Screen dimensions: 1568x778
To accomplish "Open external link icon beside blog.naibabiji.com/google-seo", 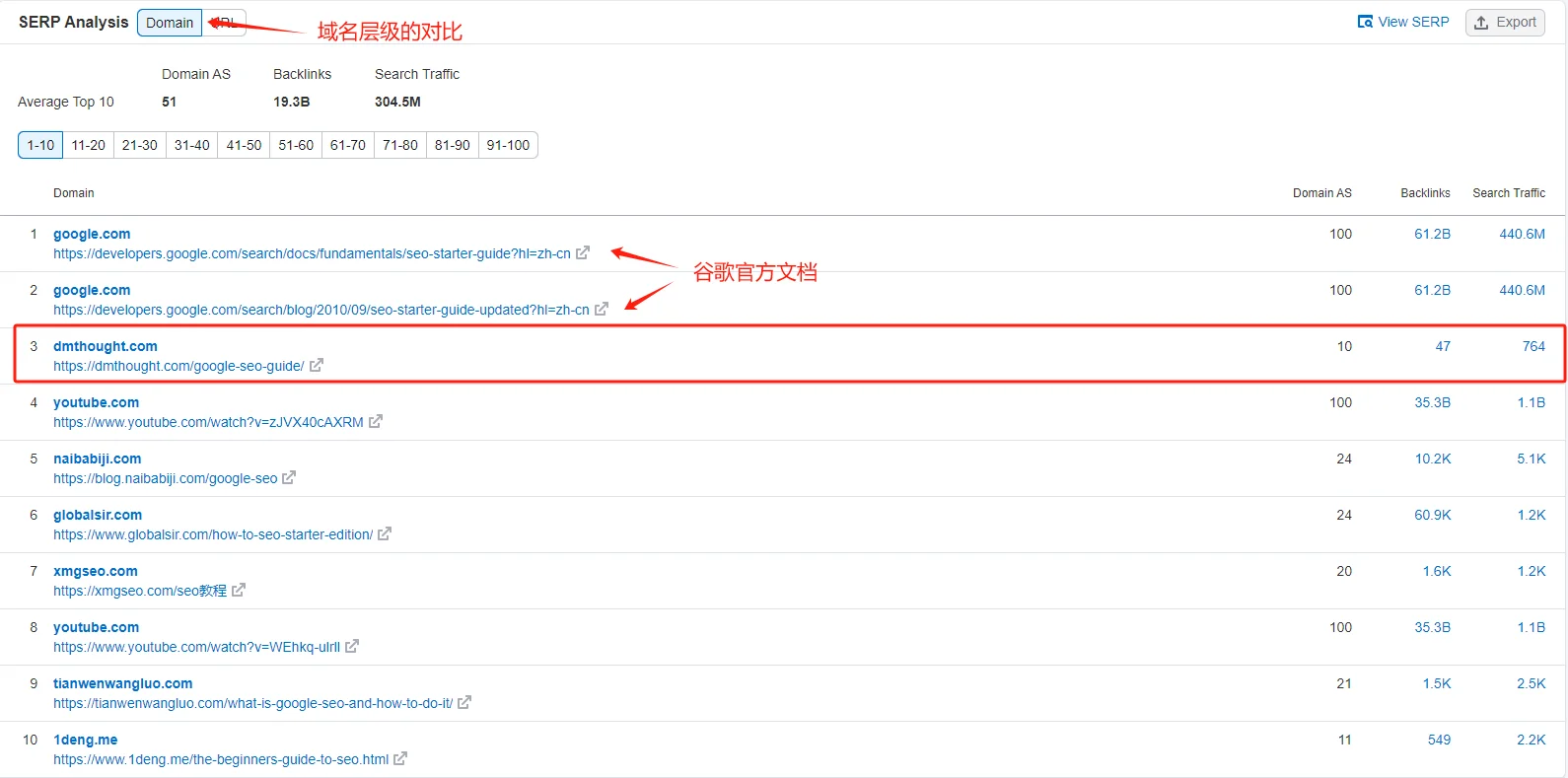I will [x=289, y=478].
